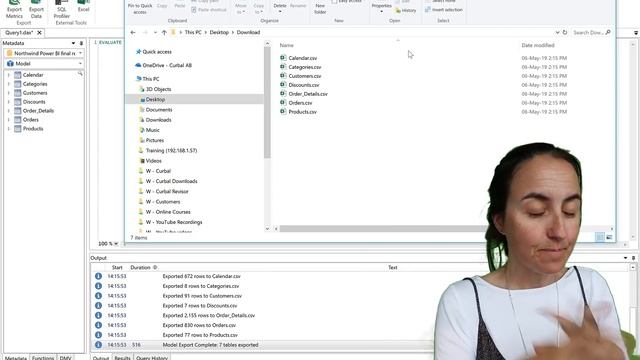Launch SQL Profiler from External Tools
This screenshot has height=360, width=640.
click(x=62, y=9)
